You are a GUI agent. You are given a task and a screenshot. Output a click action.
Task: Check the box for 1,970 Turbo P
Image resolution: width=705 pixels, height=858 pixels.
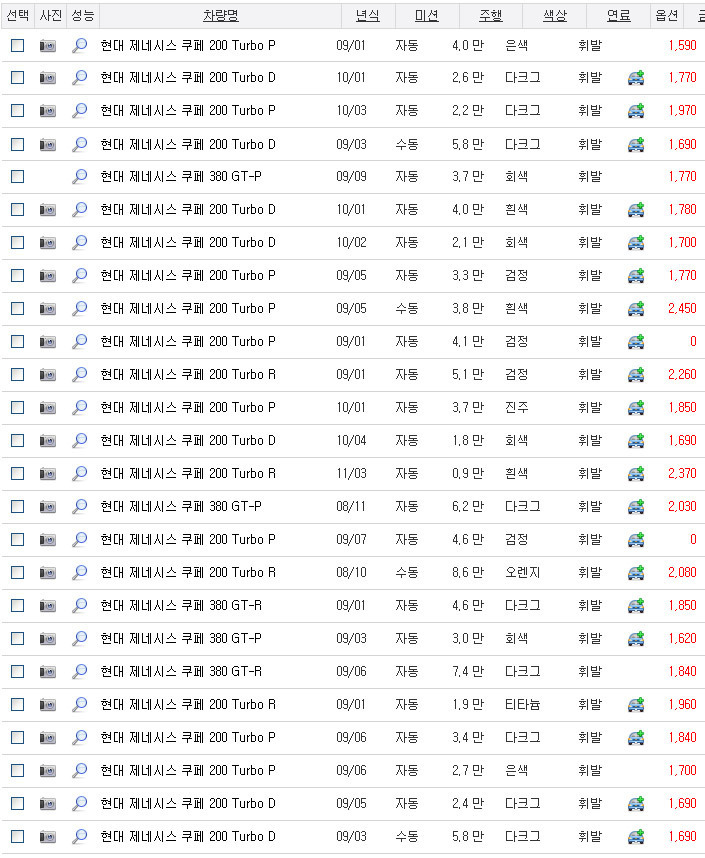pyautogui.click(x=18, y=111)
